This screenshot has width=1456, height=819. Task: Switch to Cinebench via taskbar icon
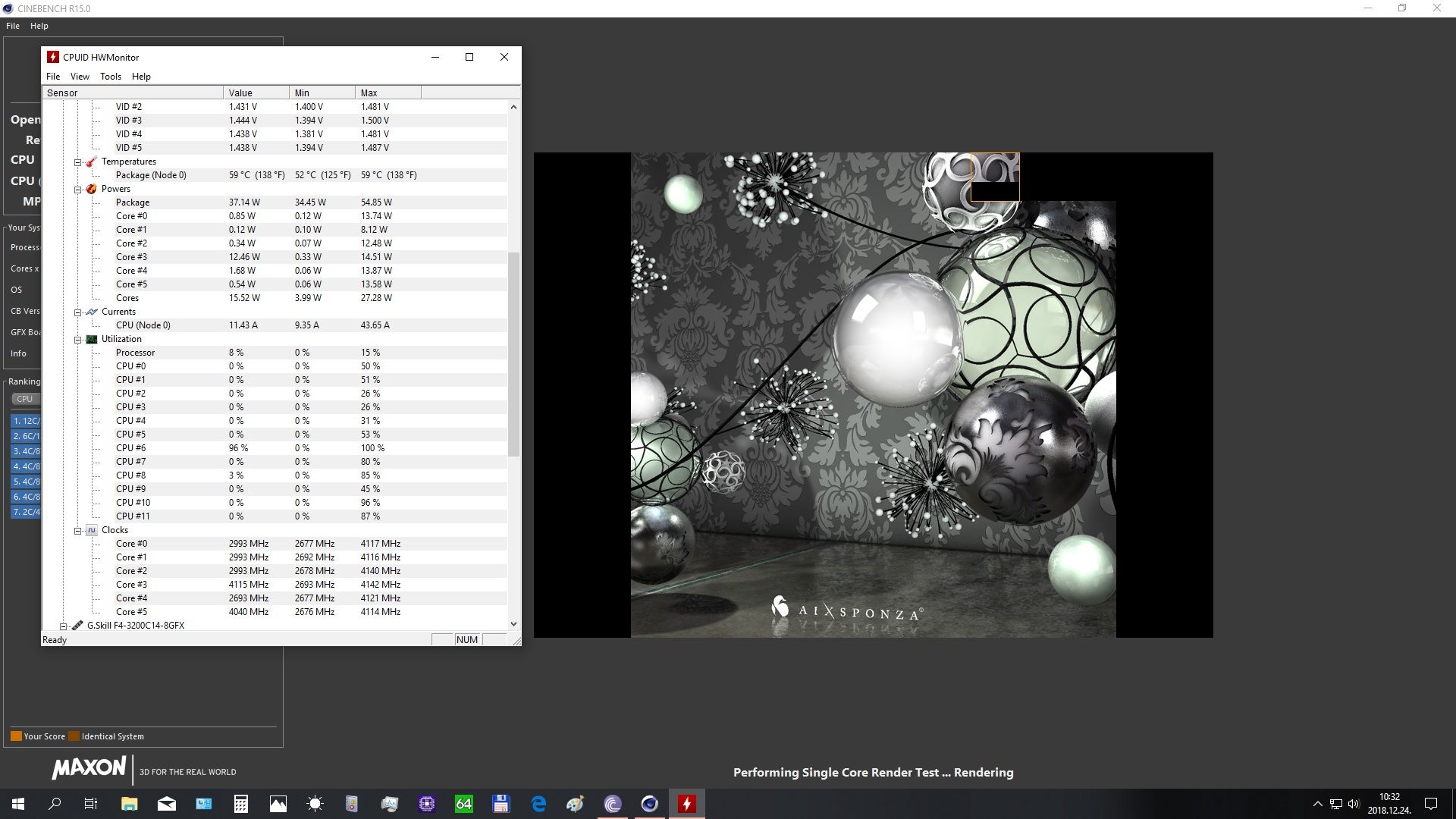[650, 804]
